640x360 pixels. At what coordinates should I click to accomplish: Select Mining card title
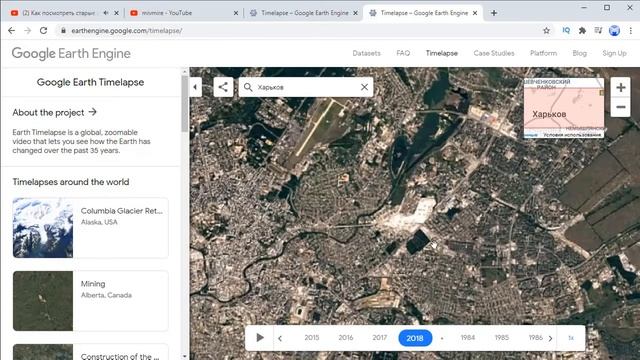pyautogui.click(x=93, y=284)
